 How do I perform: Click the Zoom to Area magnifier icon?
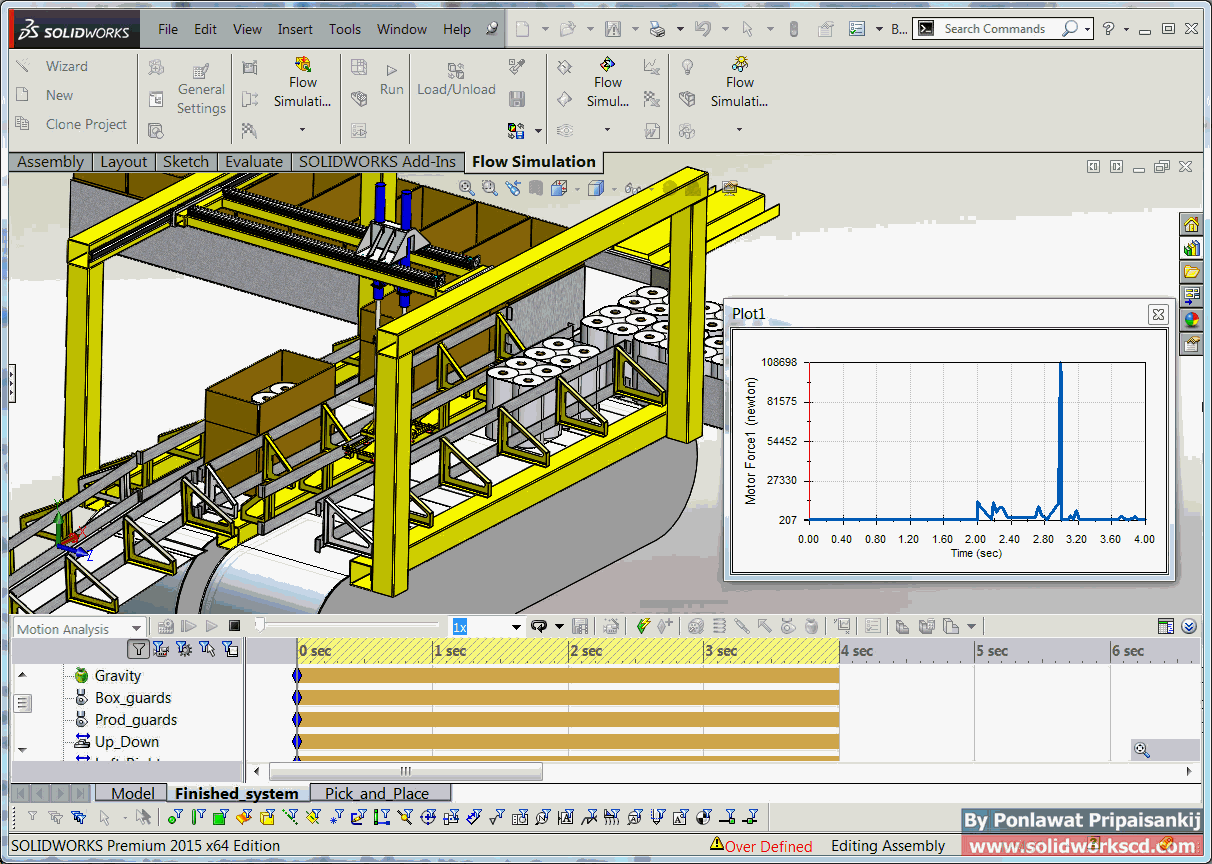pos(489,187)
